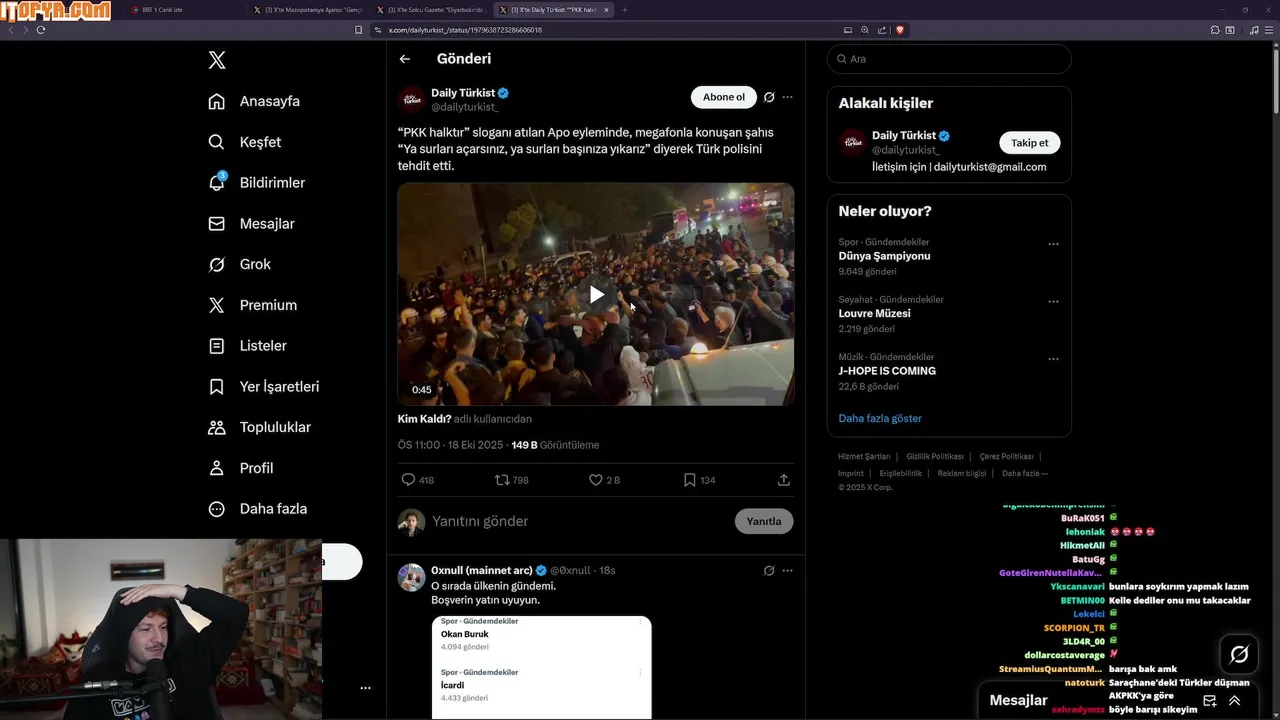Expand footer Daha fazla menu
The height and width of the screenshot is (720, 1280).
(1025, 473)
